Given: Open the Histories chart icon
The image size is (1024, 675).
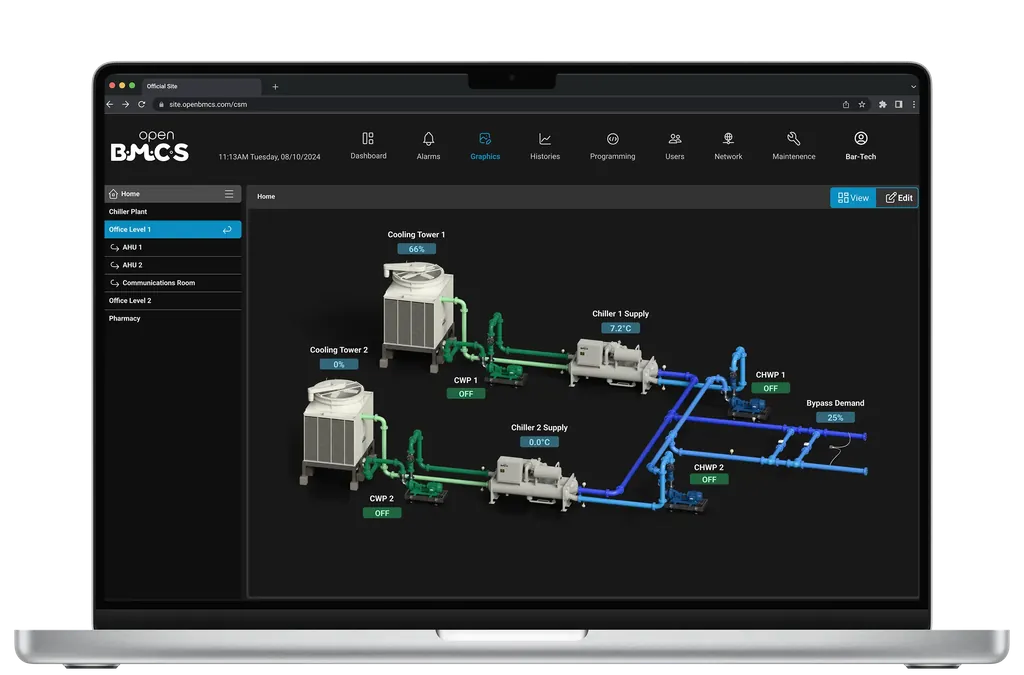Looking at the screenshot, I should tap(545, 139).
